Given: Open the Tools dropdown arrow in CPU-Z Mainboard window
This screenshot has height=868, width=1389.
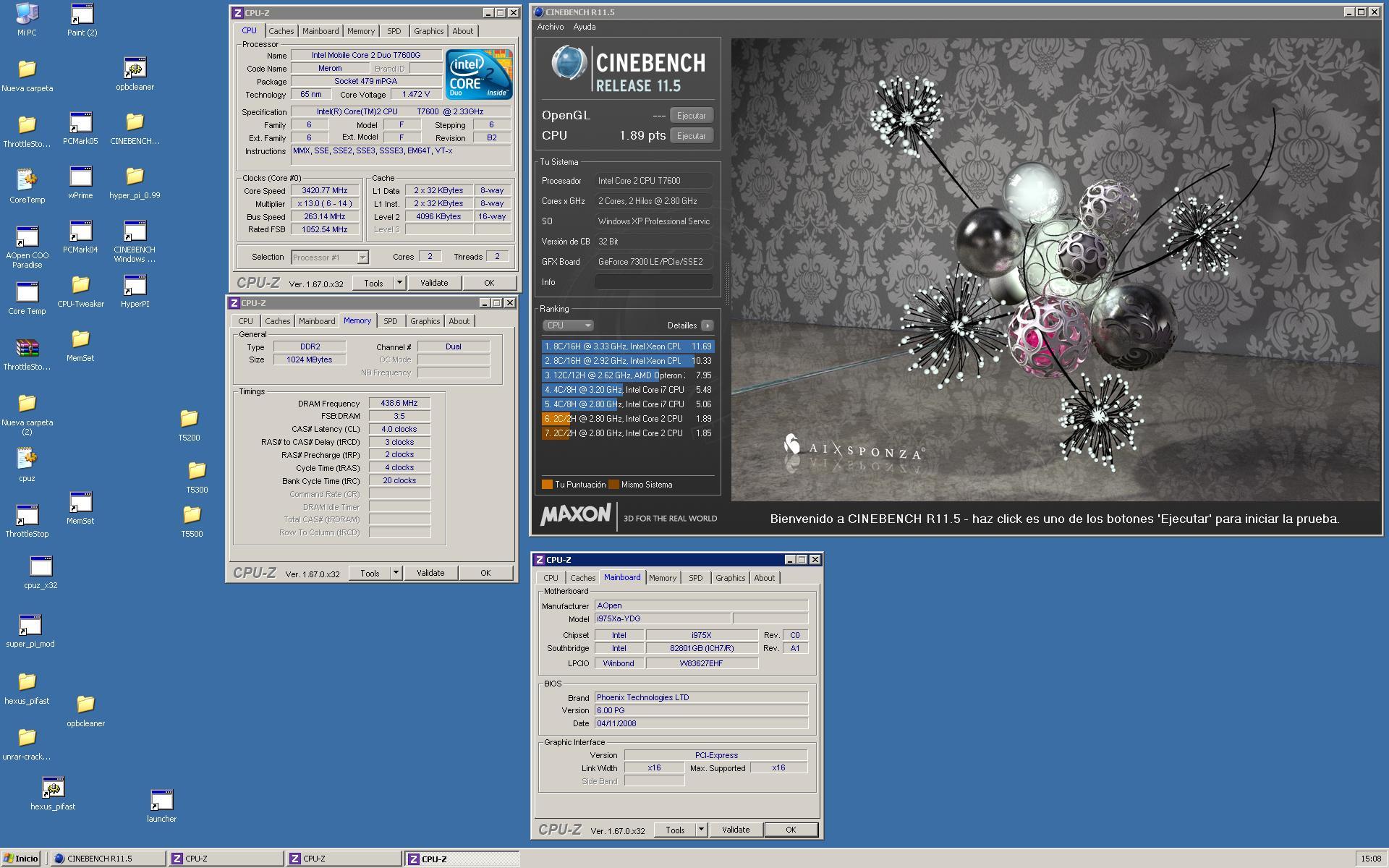Looking at the screenshot, I should coord(700,830).
